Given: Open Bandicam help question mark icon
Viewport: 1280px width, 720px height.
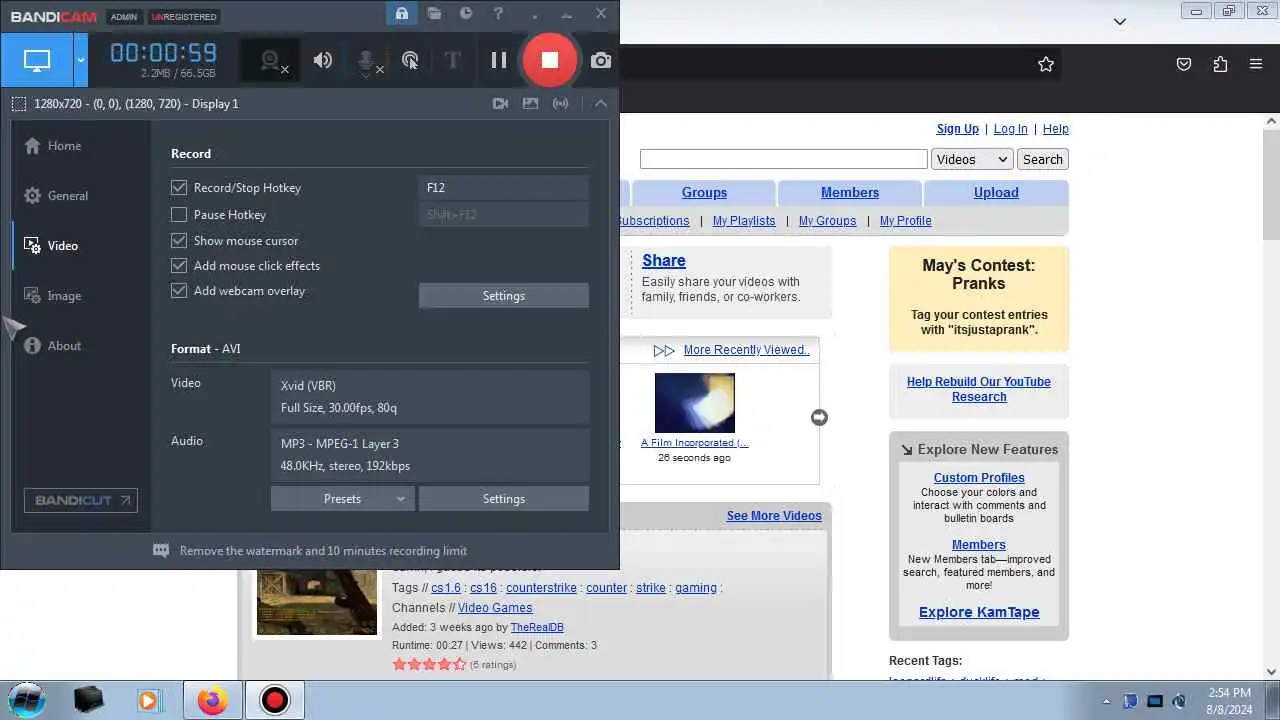Looking at the screenshot, I should [498, 14].
